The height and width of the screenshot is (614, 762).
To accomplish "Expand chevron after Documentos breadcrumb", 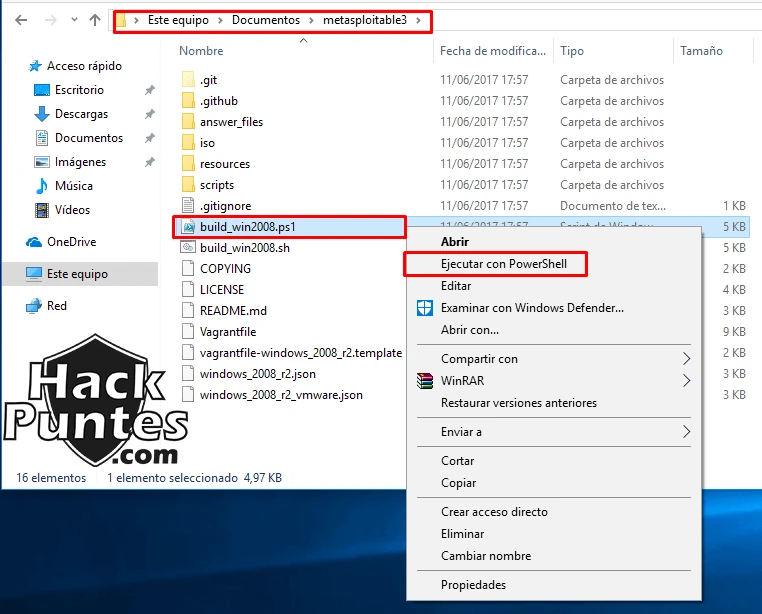I will pos(312,20).
